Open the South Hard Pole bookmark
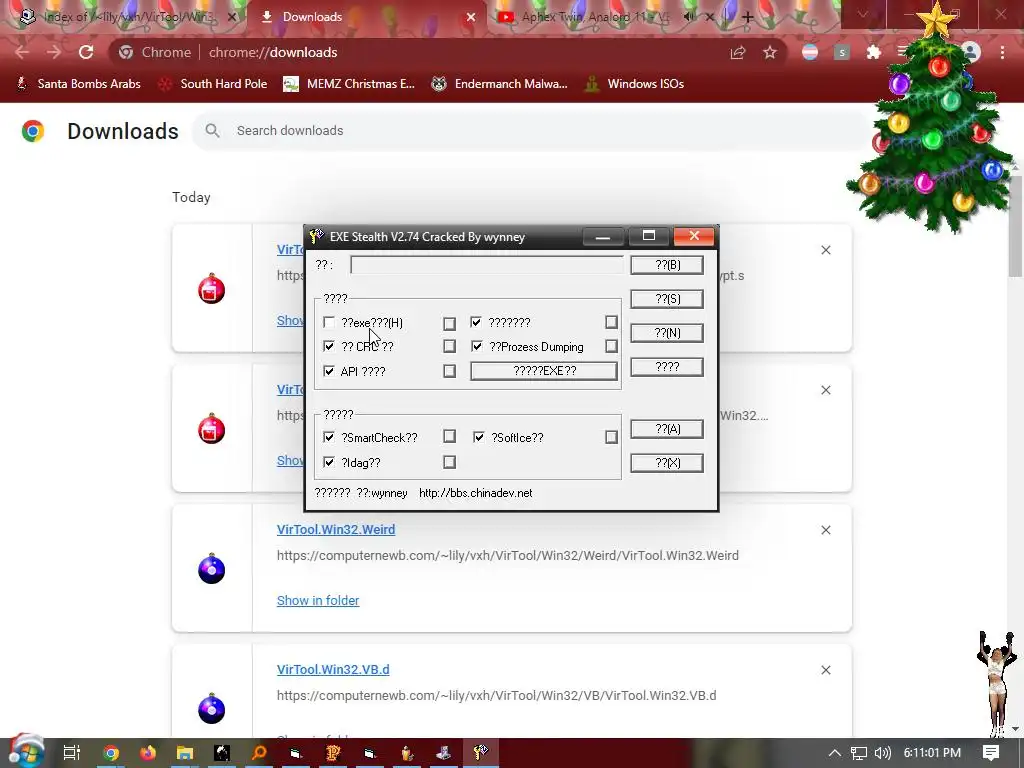1024x768 pixels. 214,84
